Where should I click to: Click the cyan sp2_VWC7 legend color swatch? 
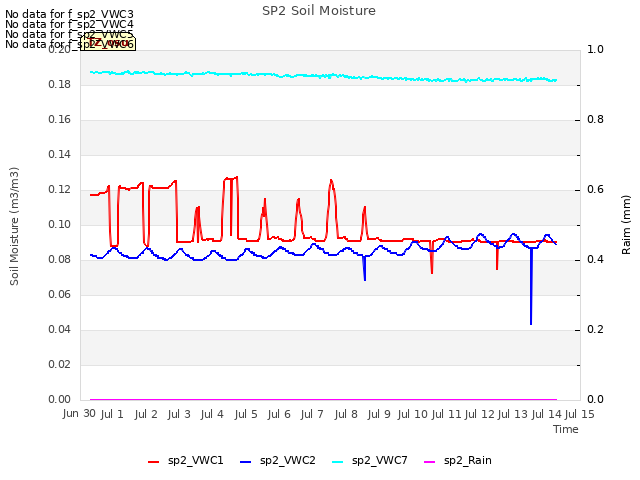pos(338,462)
